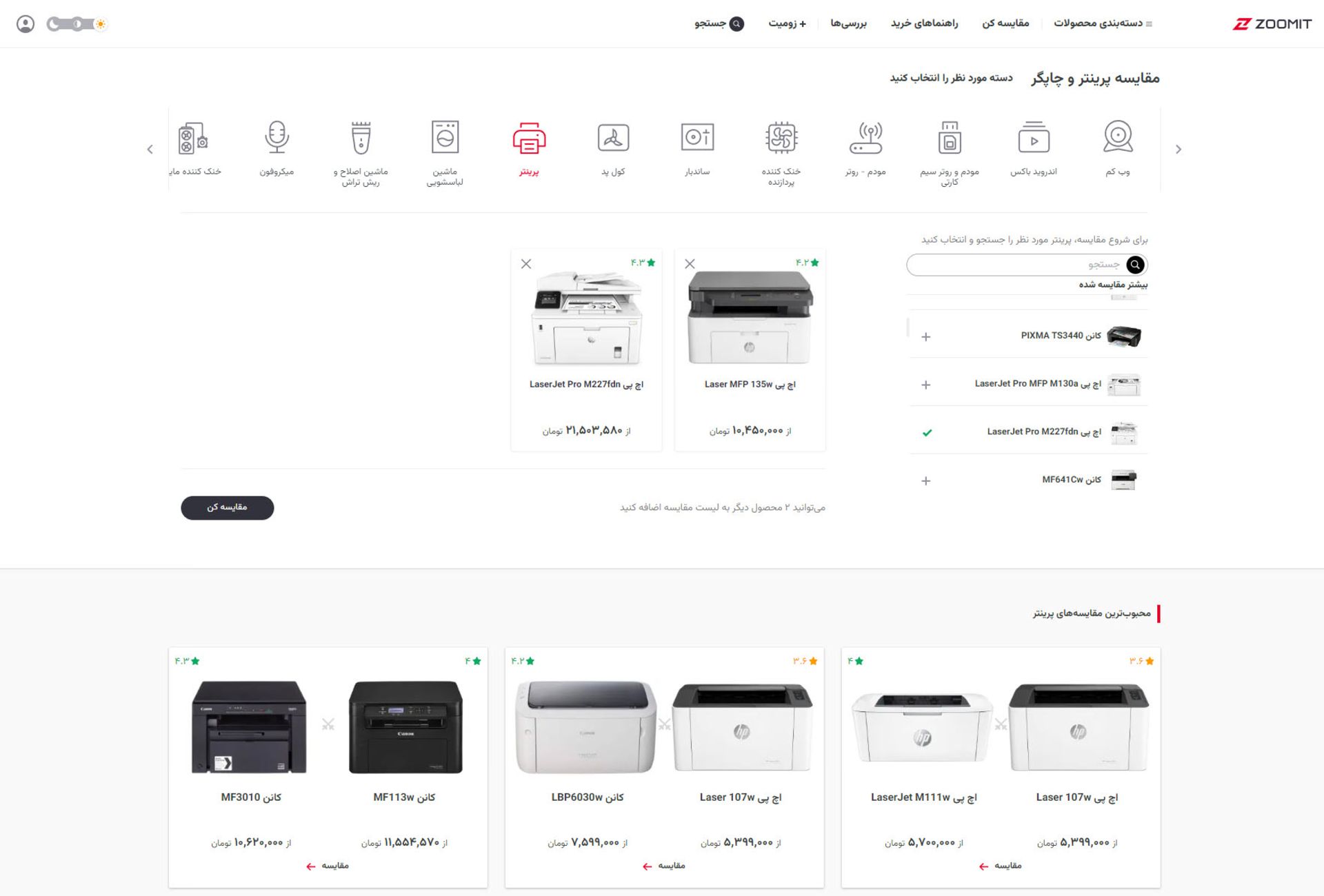Toggle dark/light theme switch

coord(77,24)
